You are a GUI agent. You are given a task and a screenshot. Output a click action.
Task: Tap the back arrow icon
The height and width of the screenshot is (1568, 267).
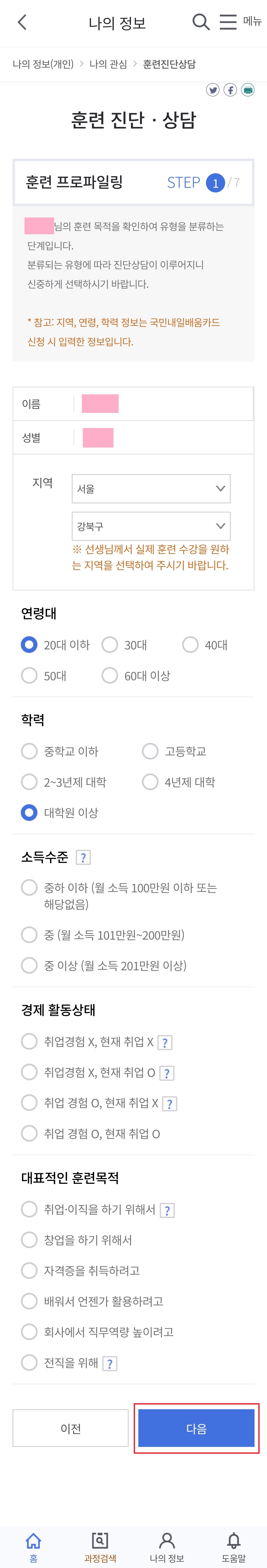pos(22,23)
